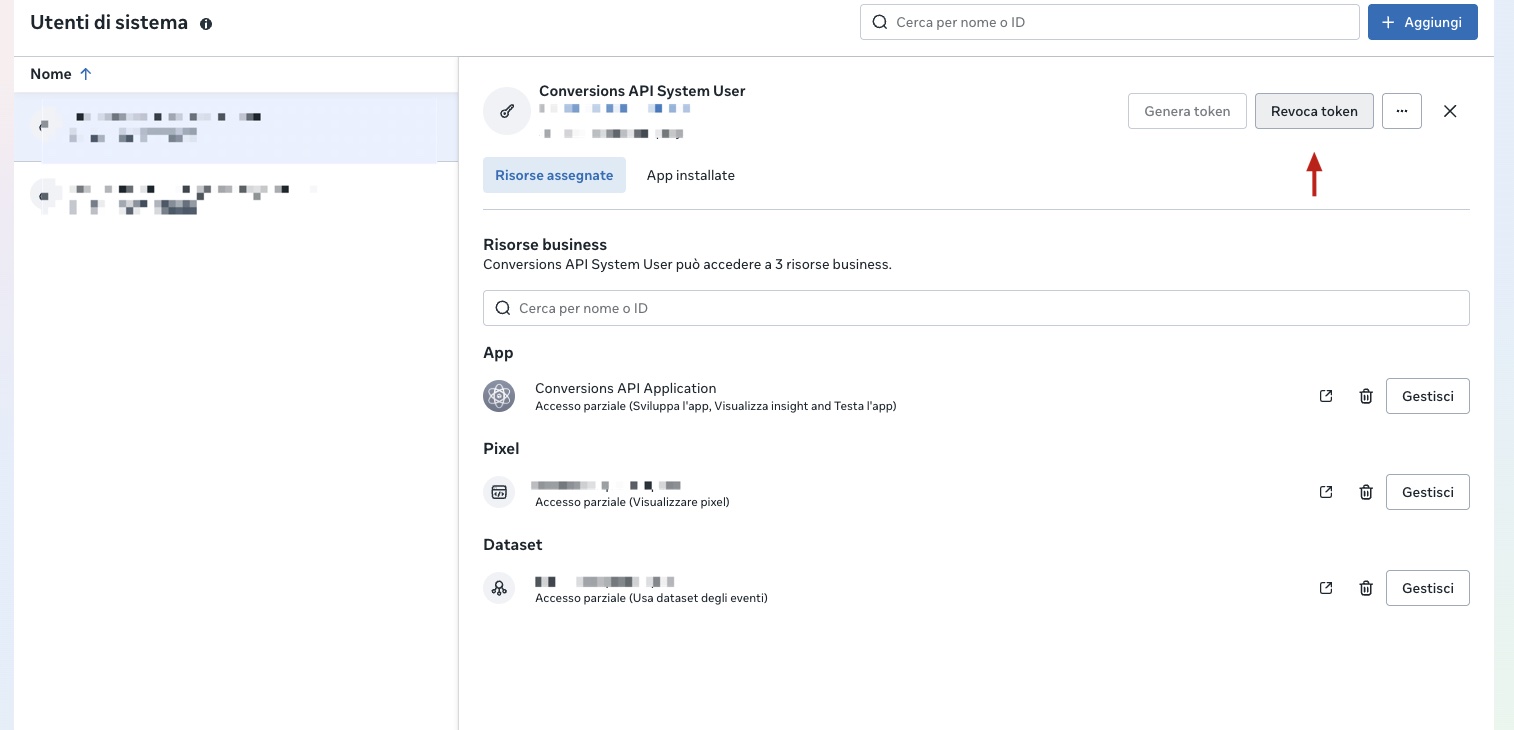Click the Utenti di sistema page heading
The image size is (1514, 730).
pyautogui.click(x=109, y=22)
